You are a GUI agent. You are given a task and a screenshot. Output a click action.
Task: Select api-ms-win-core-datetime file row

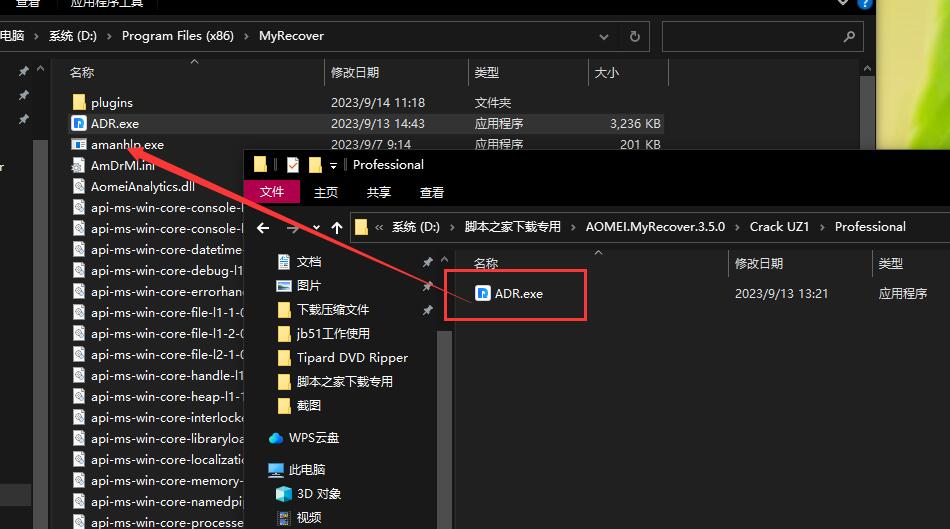click(x=156, y=250)
